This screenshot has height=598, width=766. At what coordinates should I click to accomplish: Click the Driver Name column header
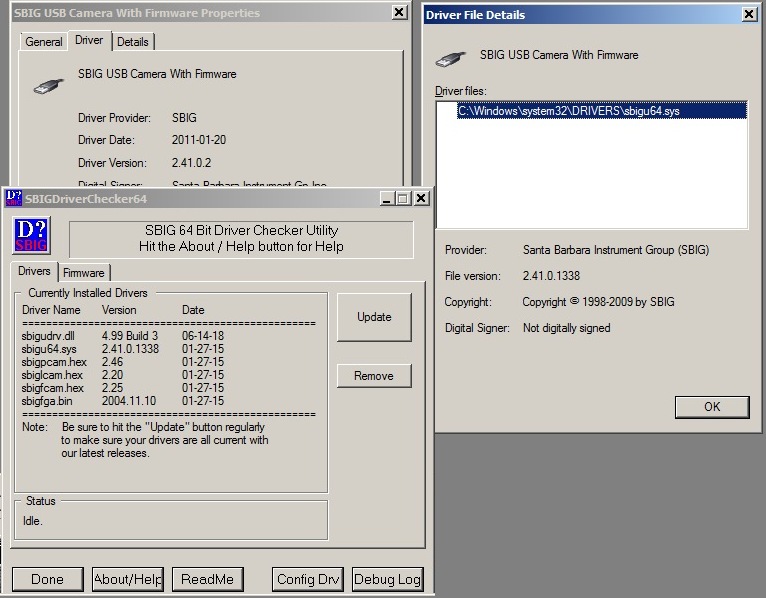coord(51,310)
